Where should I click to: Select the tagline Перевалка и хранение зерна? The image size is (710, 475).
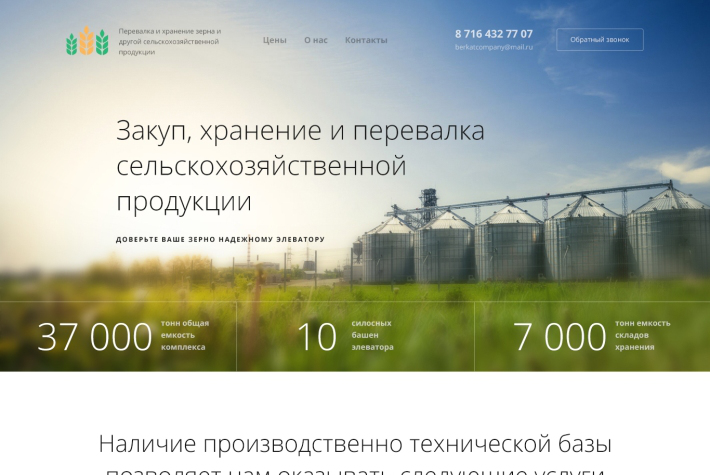pyautogui.click(x=170, y=41)
